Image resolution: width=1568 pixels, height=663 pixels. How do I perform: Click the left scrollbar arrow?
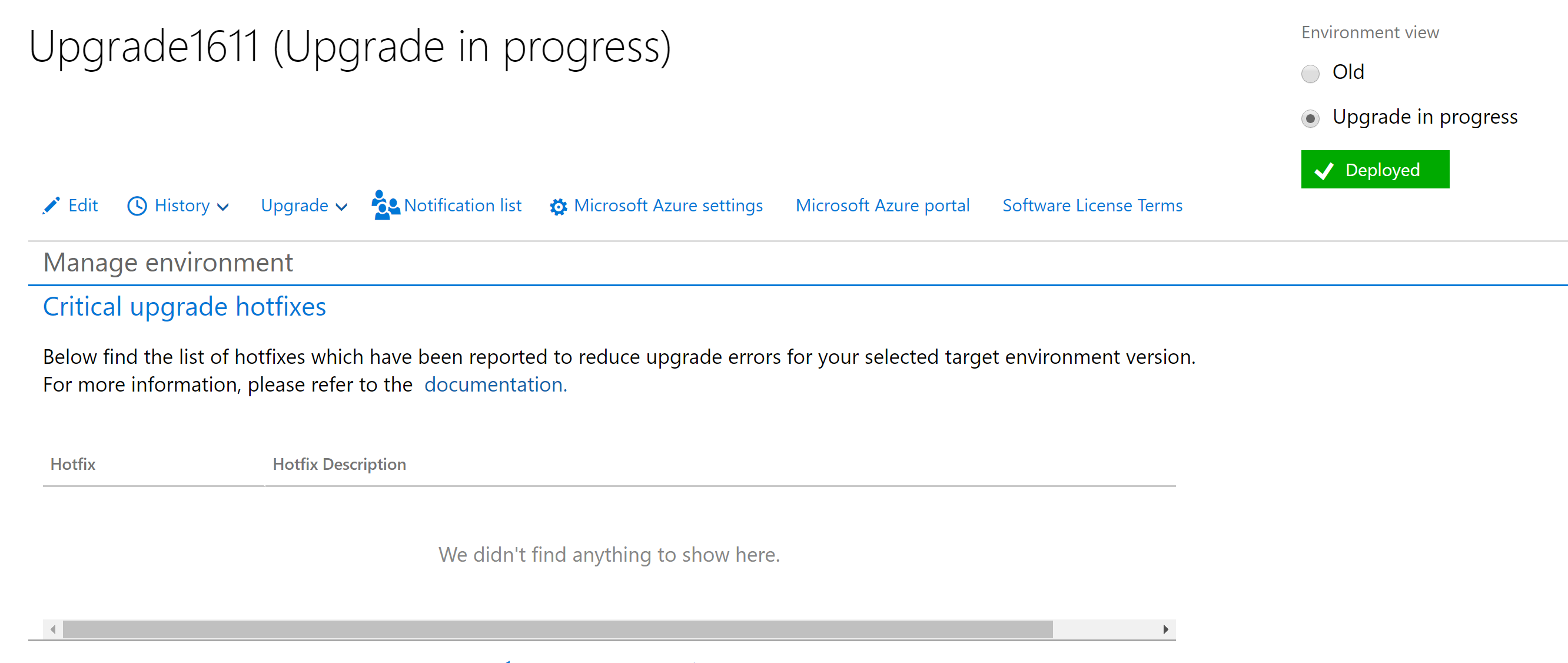[x=54, y=629]
